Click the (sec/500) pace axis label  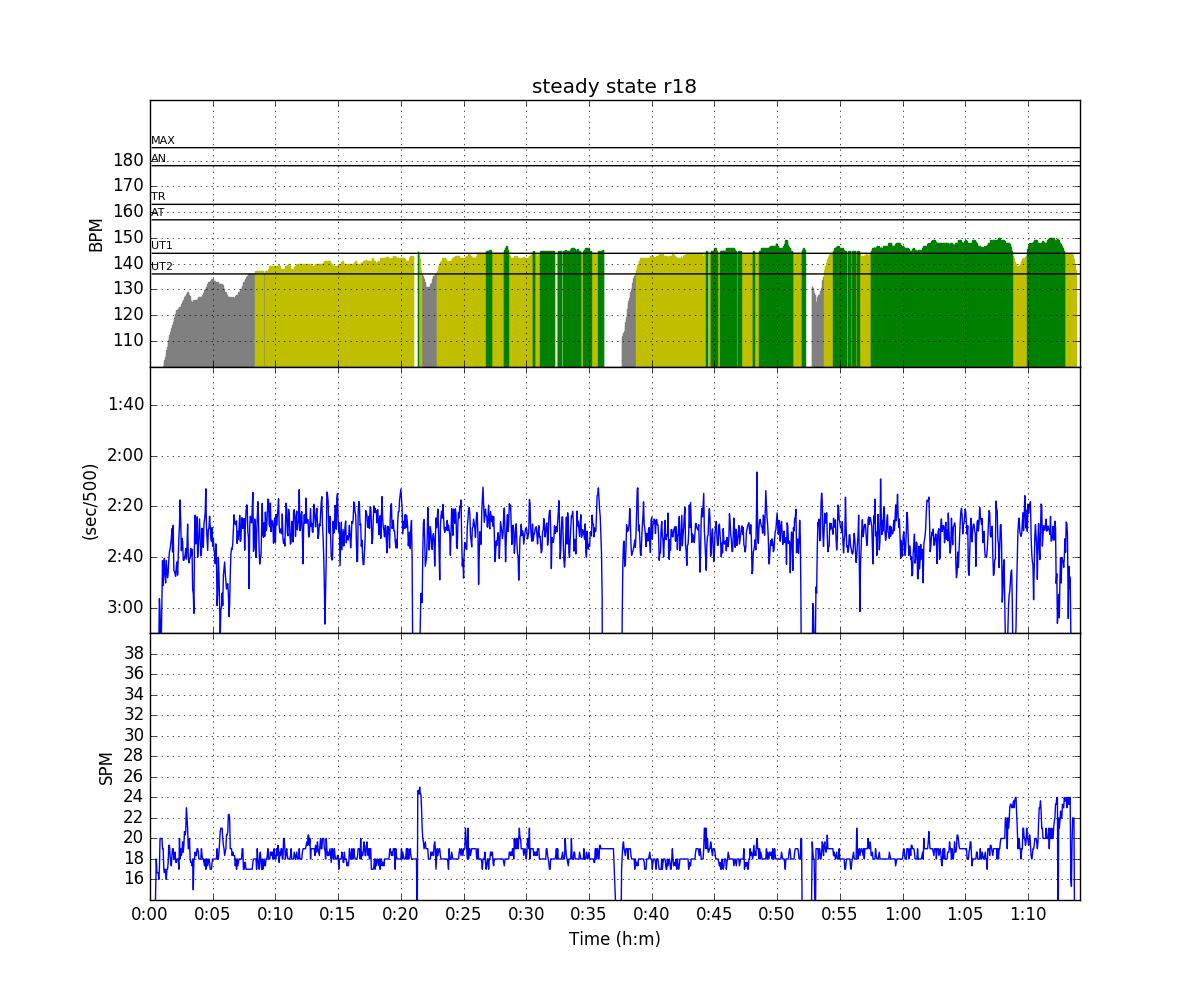pyautogui.click(x=91, y=501)
